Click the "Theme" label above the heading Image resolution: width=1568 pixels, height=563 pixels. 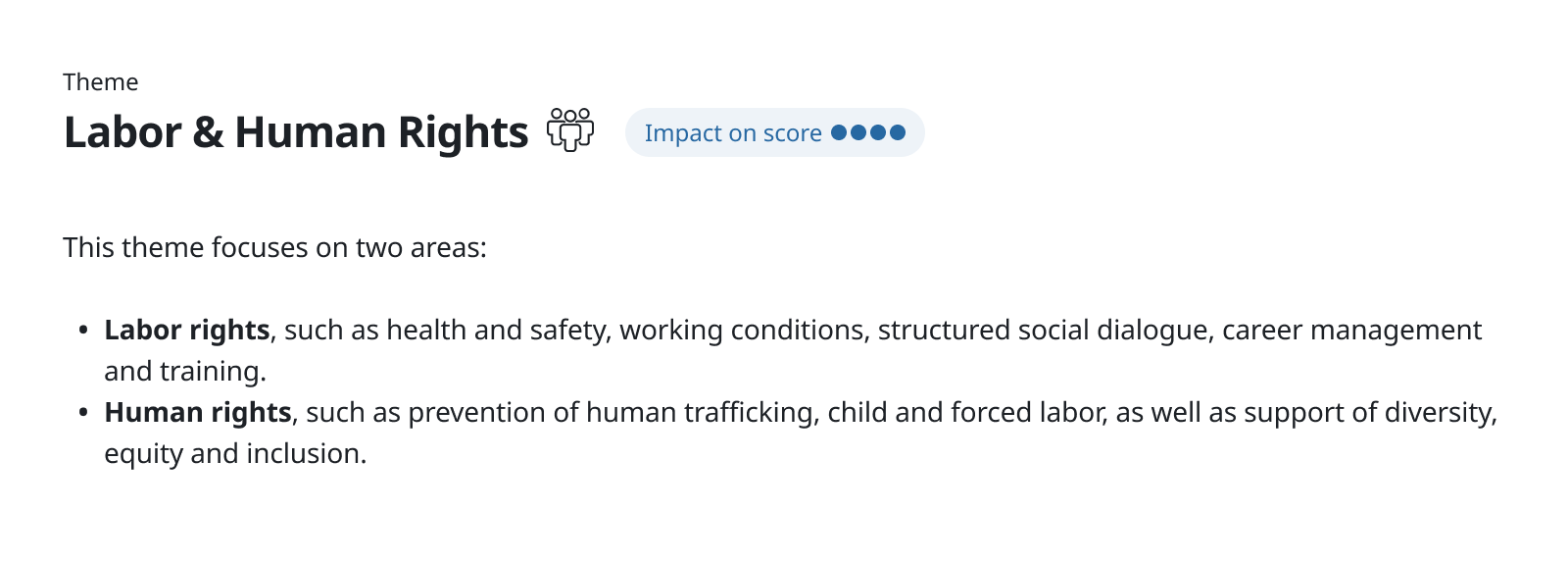point(100,82)
